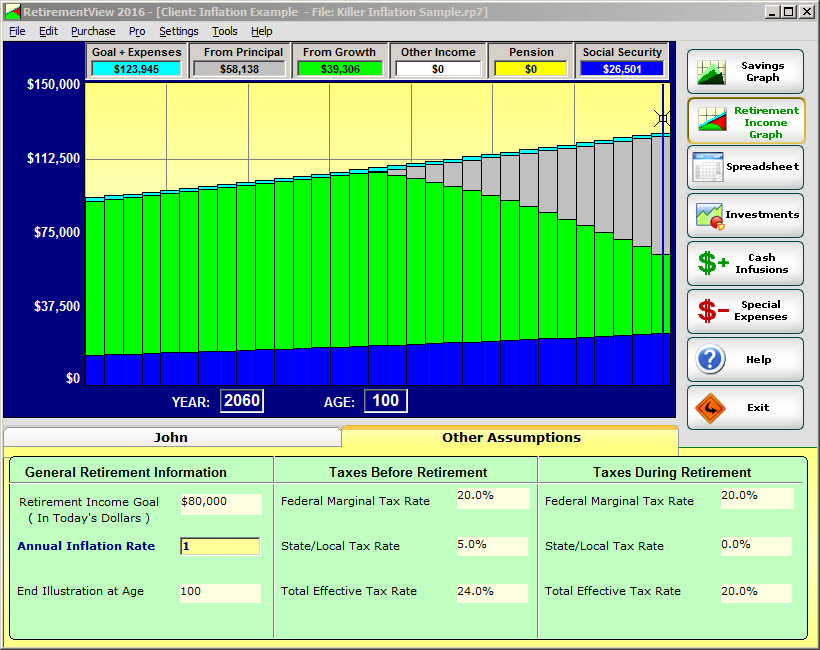The height and width of the screenshot is (650, 820).
Task: Click the End Illustration at Age field
Action: 220,593
